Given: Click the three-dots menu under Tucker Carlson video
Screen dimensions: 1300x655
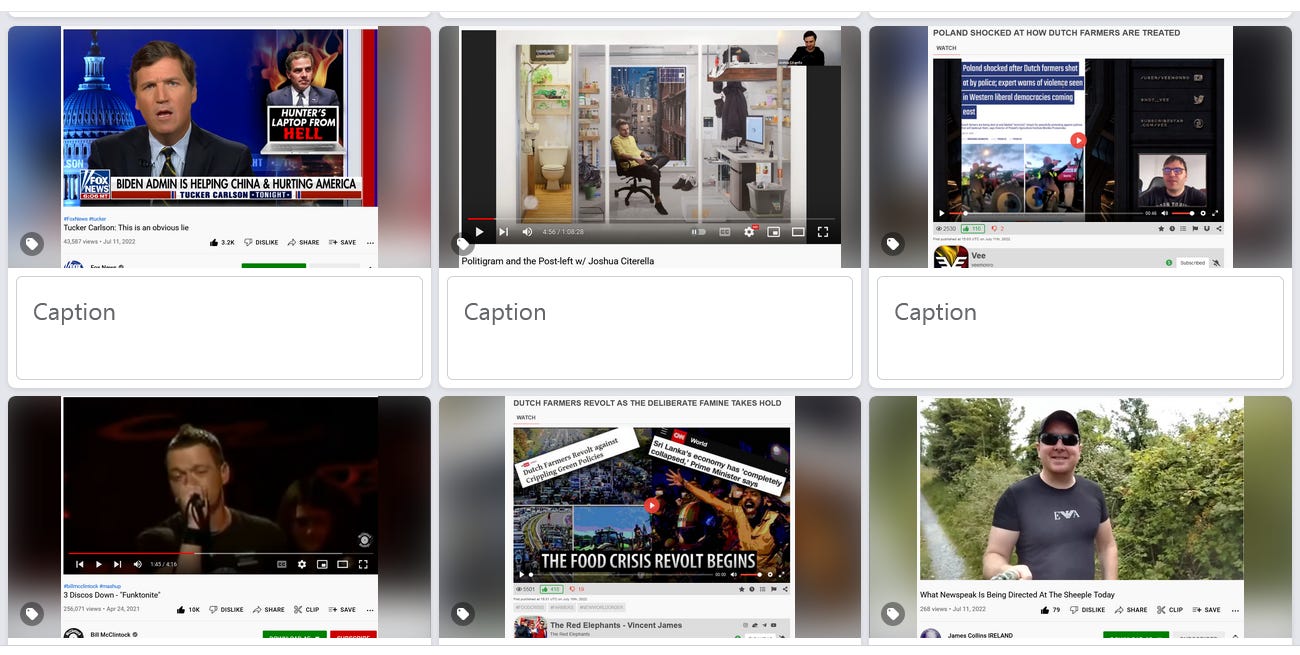Looking at the screenshot, I should click(370, 243).
